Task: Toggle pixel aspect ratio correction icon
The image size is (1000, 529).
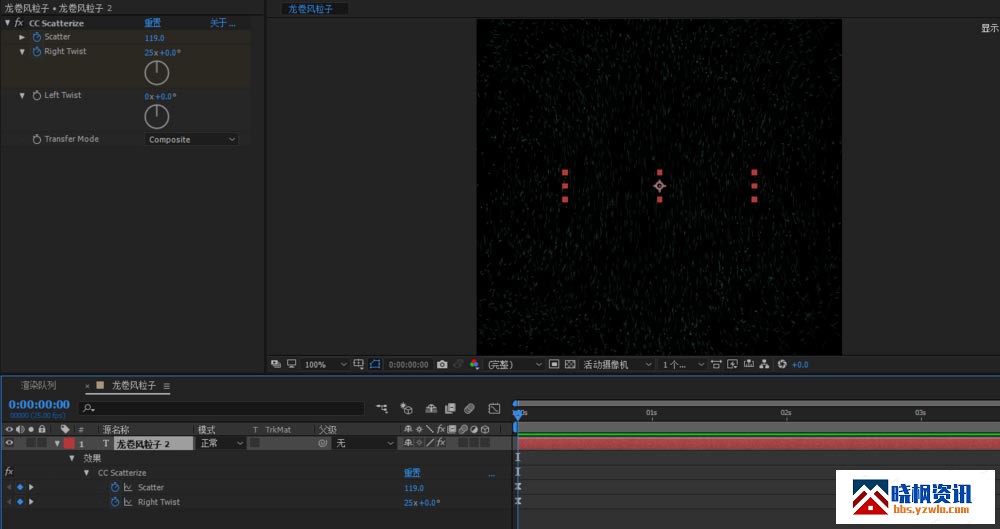Action: [716, 364]
